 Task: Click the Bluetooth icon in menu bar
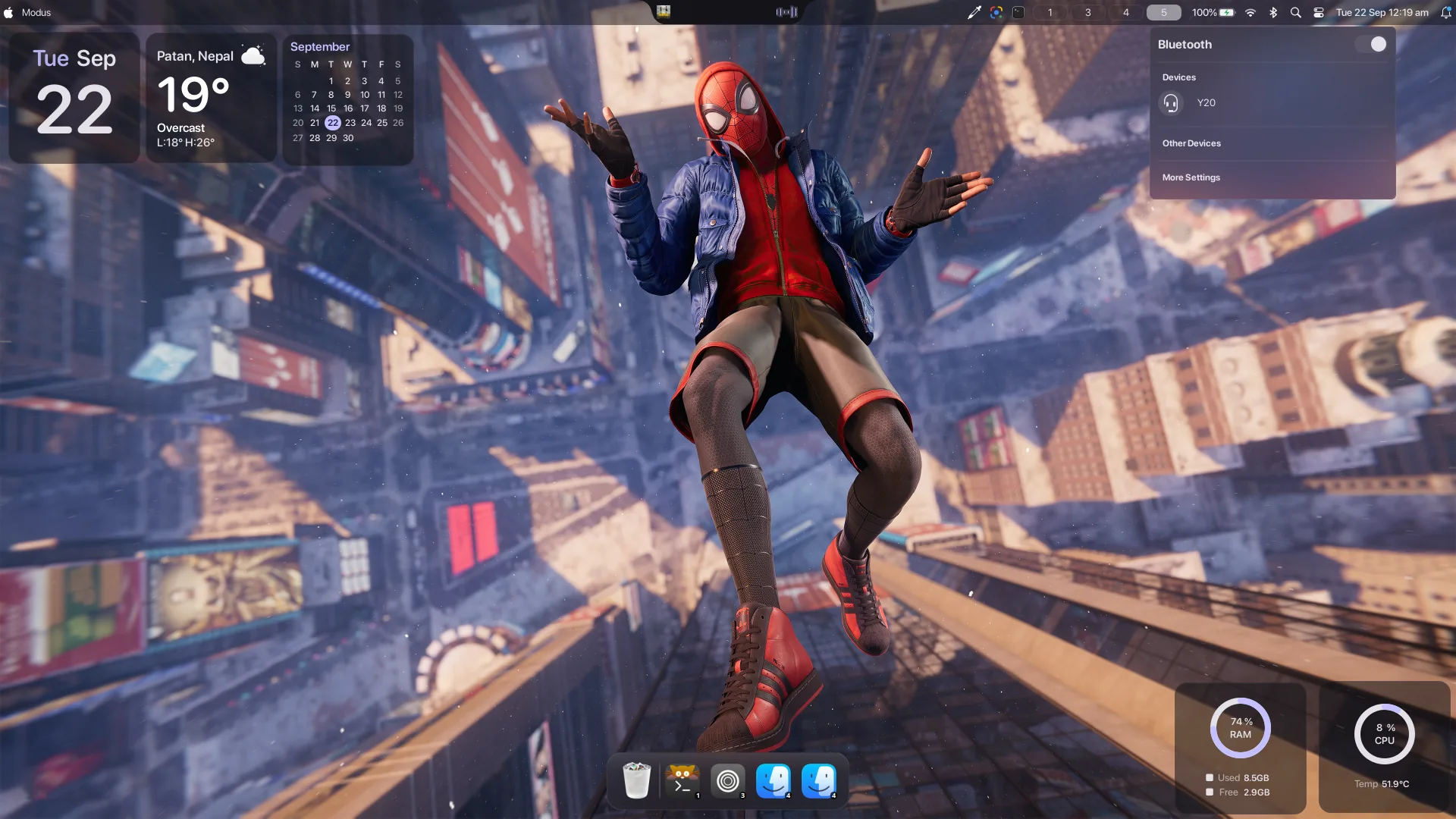click(1273, 12)
